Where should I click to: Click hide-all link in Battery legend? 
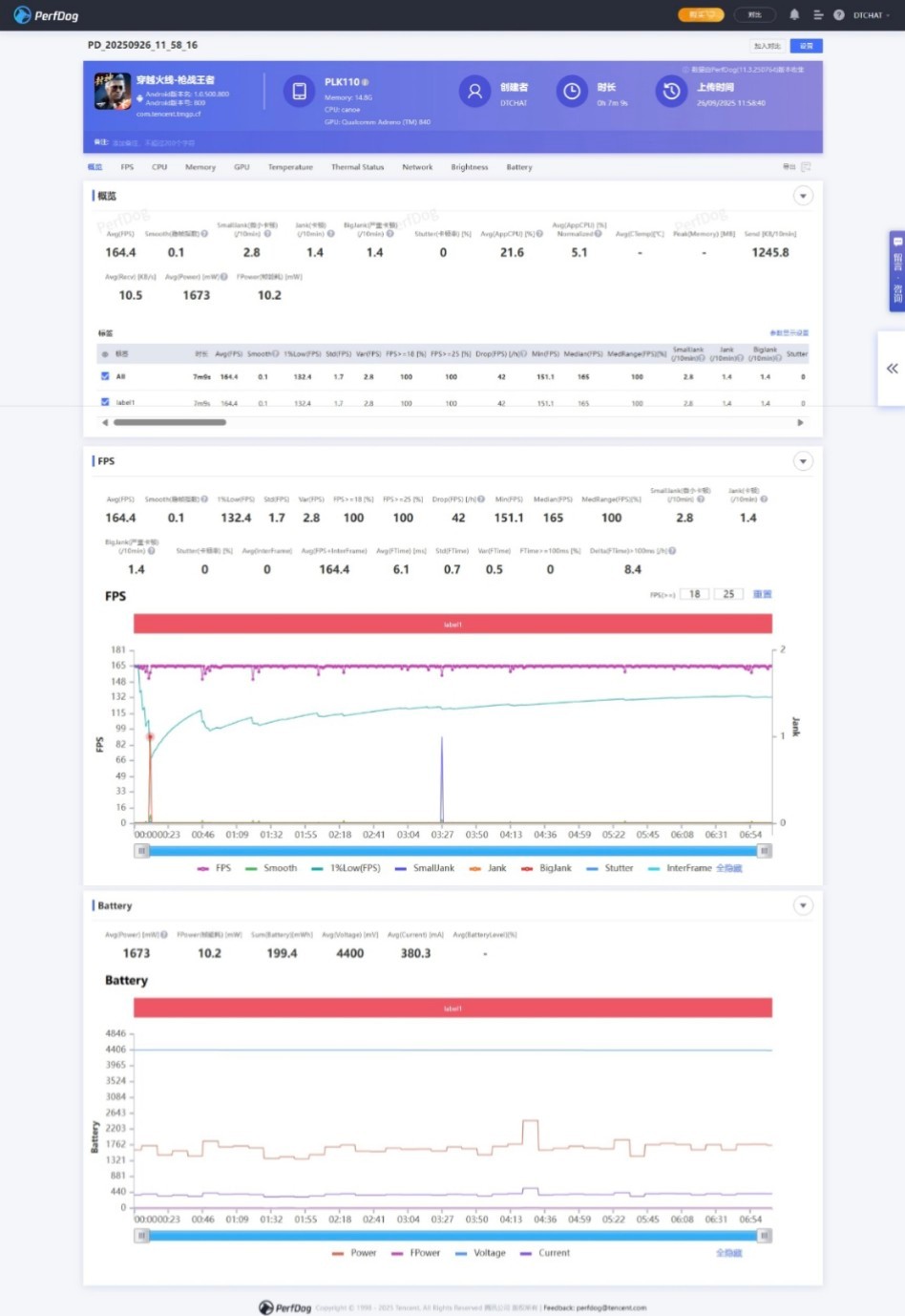pos(728,1253)
